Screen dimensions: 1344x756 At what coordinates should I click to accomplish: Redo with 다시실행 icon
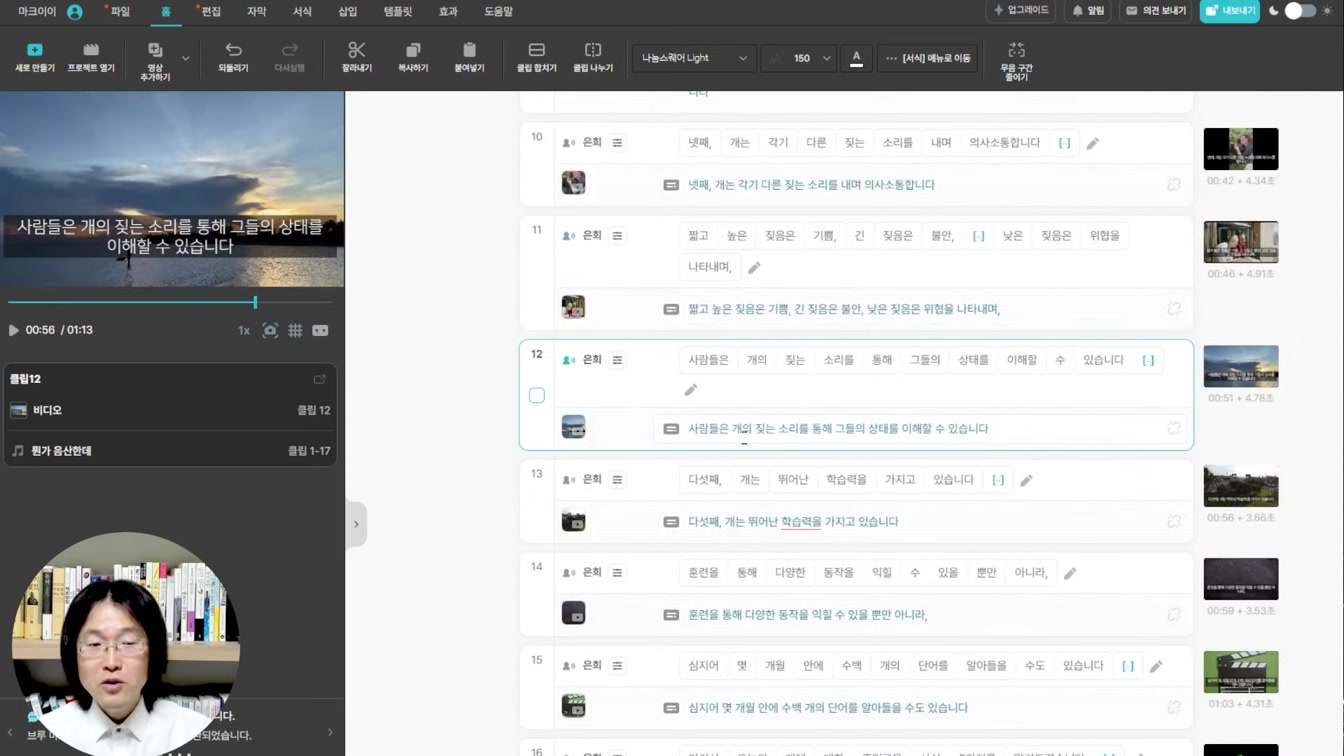point(290,57)
